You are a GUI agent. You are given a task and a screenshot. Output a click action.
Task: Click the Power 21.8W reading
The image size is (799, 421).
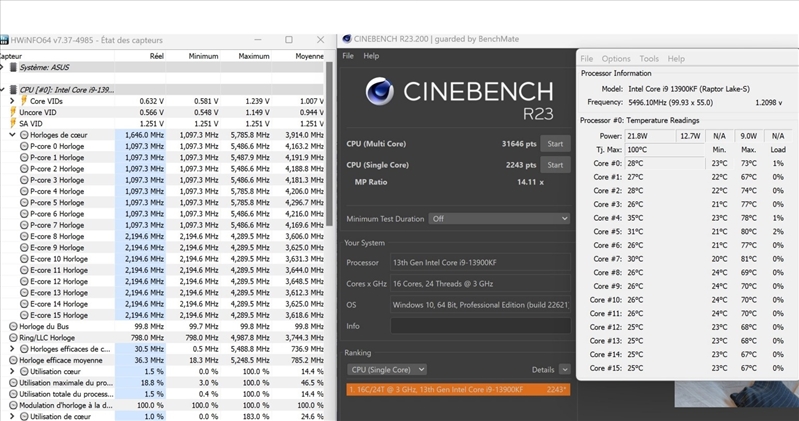point(637,136)
